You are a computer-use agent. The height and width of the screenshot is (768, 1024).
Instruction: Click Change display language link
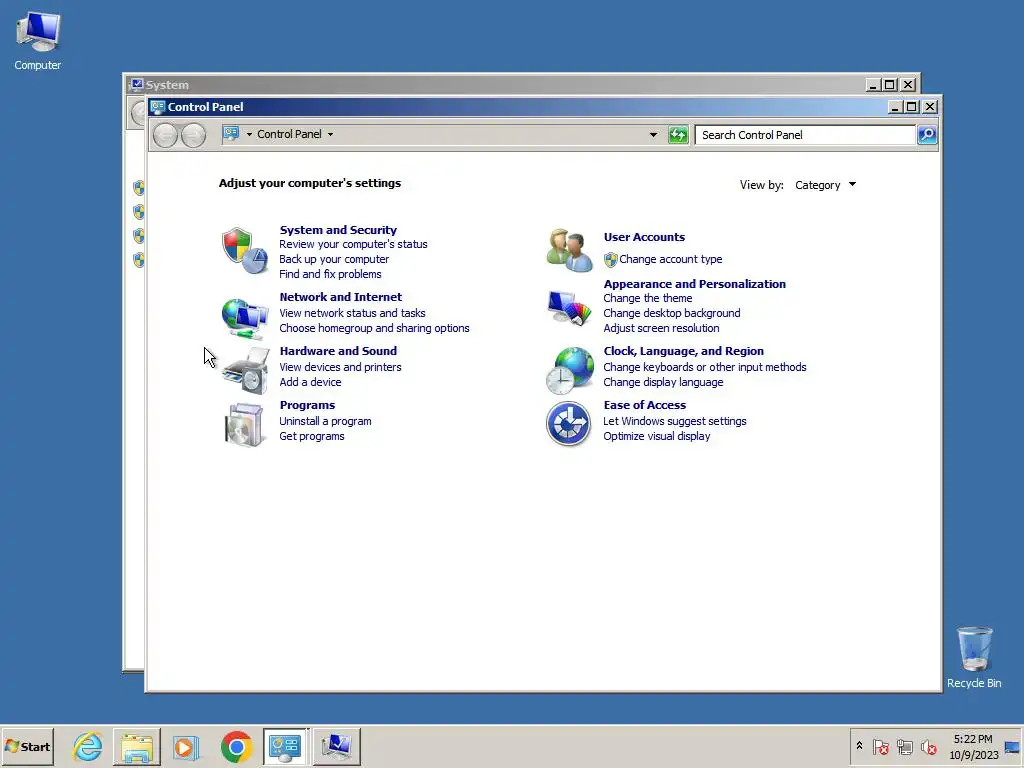663,383
